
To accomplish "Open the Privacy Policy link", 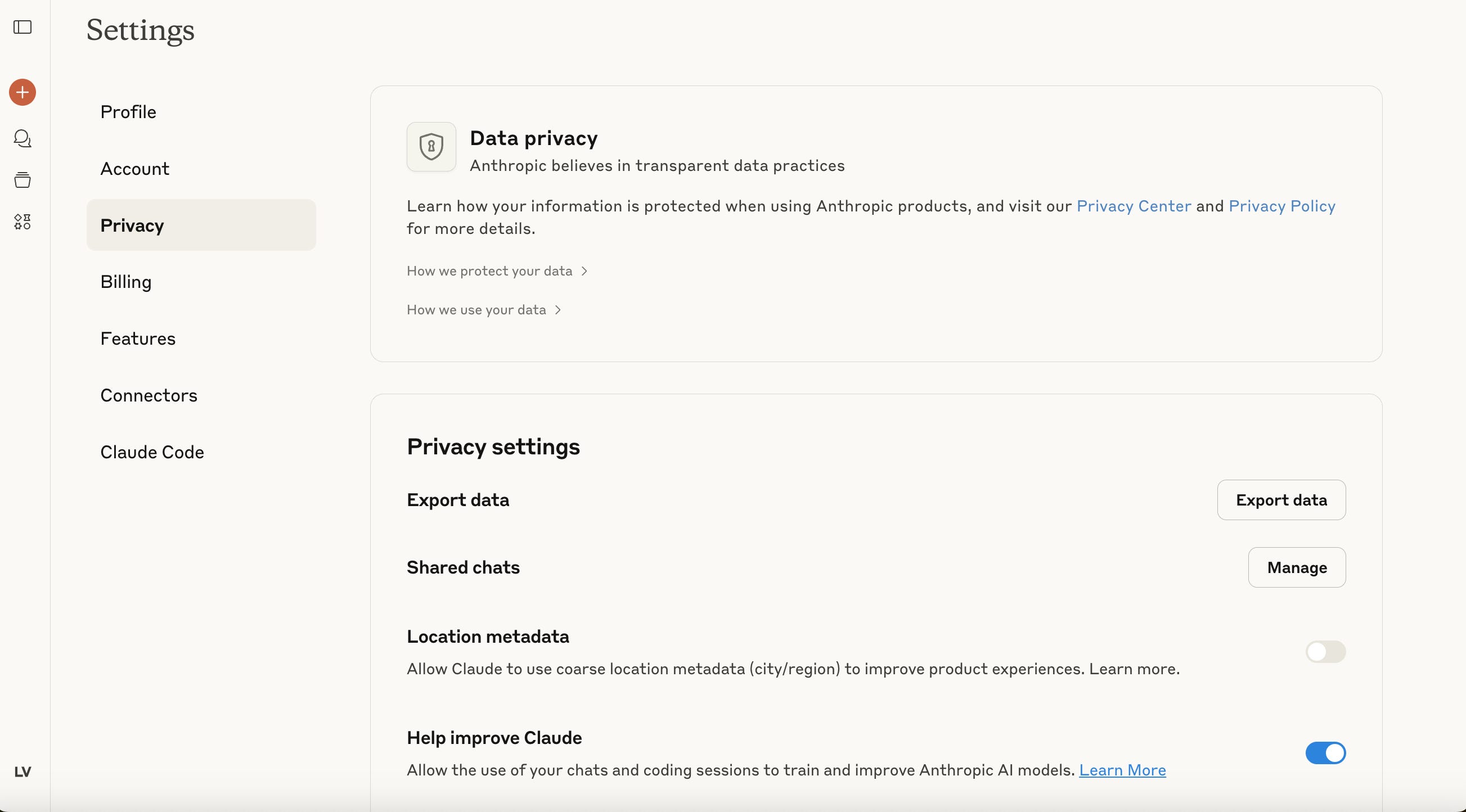I will click(x=1281, y=206).
